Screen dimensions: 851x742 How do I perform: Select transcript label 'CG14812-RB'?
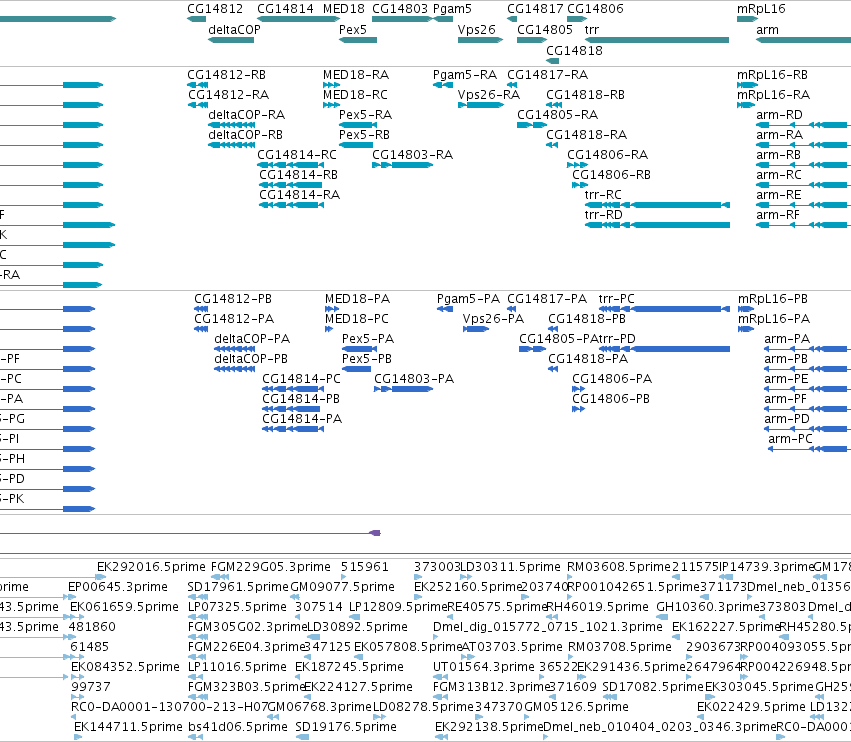pos(226,74)
